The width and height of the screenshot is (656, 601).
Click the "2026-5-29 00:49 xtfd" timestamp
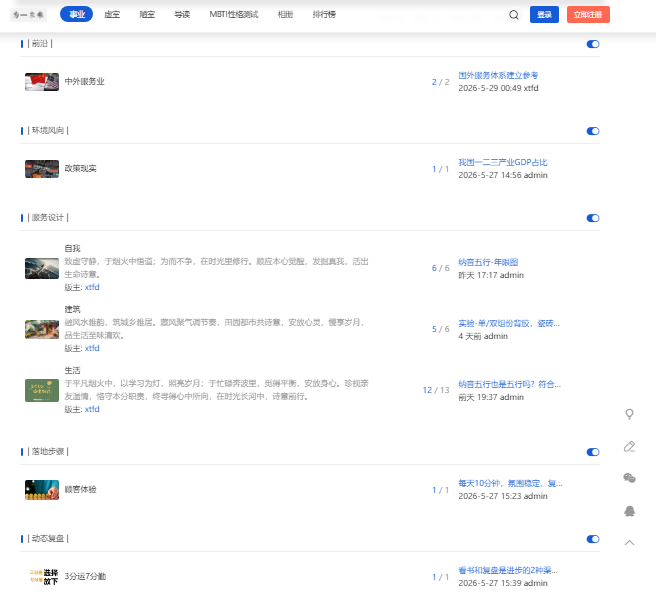pyautogui.click(x=498, y=88)
